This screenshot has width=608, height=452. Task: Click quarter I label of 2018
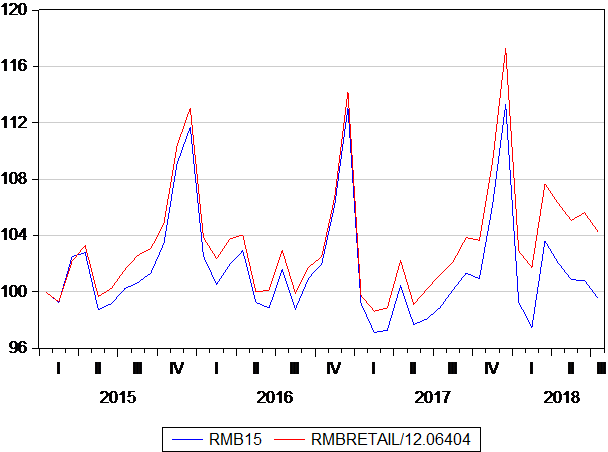[x=531, y=368]
